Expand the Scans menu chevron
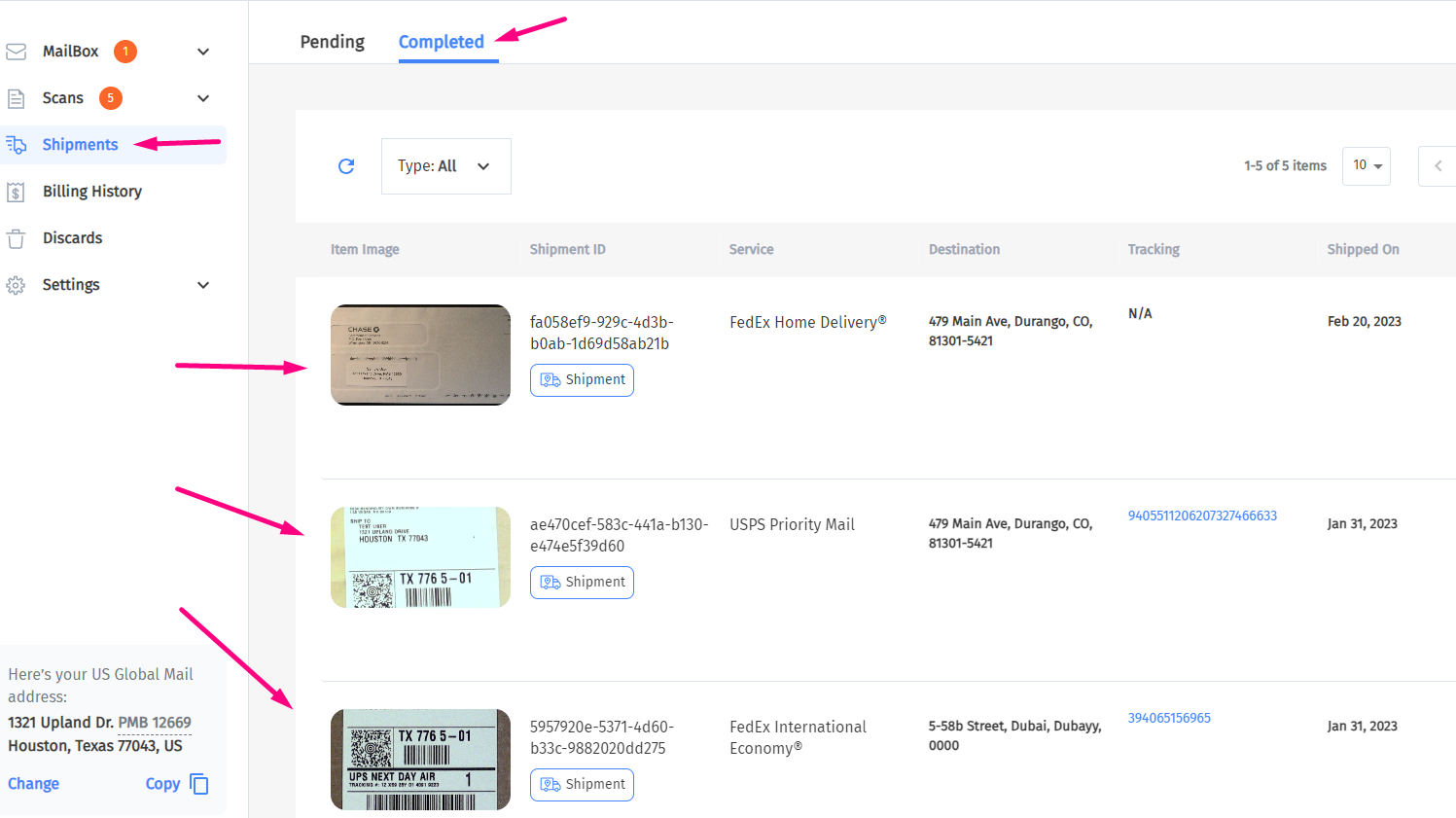This screenshot has width=1456, height=818. pyautogui.click(x=203, y=98)
